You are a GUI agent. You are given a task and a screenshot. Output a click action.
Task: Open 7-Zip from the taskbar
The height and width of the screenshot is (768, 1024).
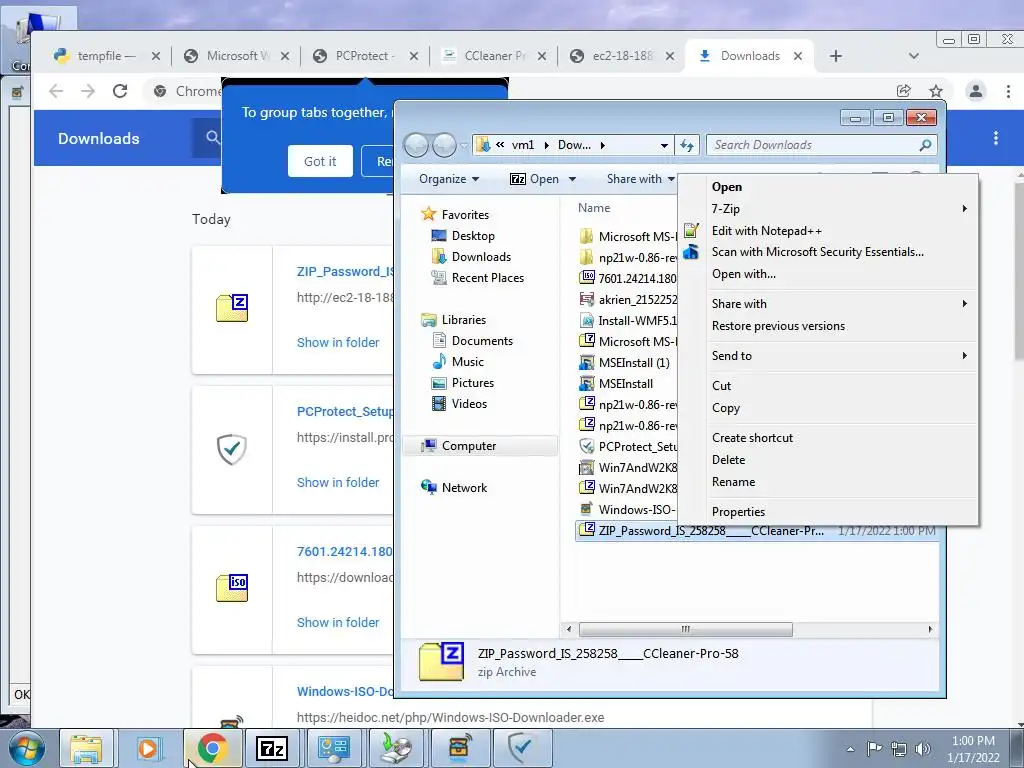(272, 748)
